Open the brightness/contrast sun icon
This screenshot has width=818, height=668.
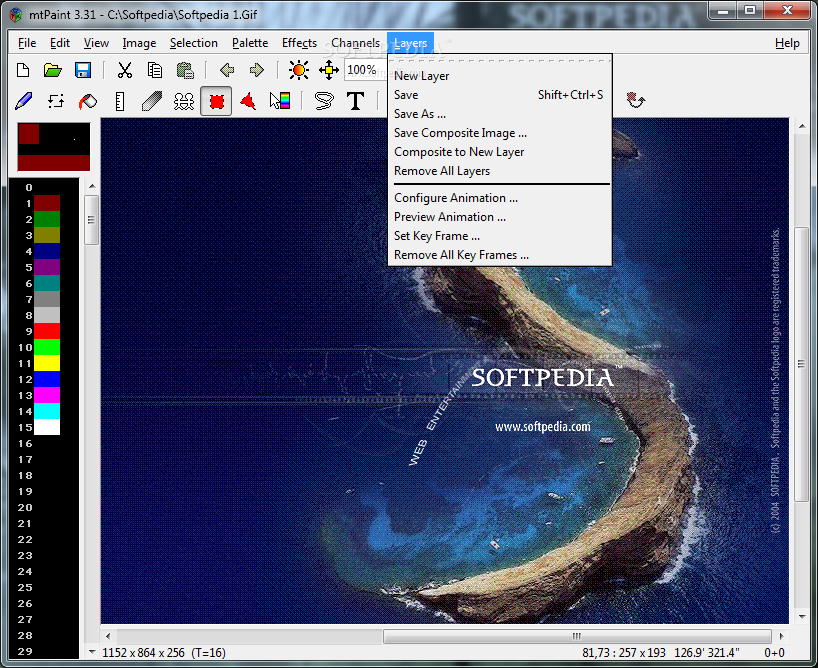tap(299, 70)
